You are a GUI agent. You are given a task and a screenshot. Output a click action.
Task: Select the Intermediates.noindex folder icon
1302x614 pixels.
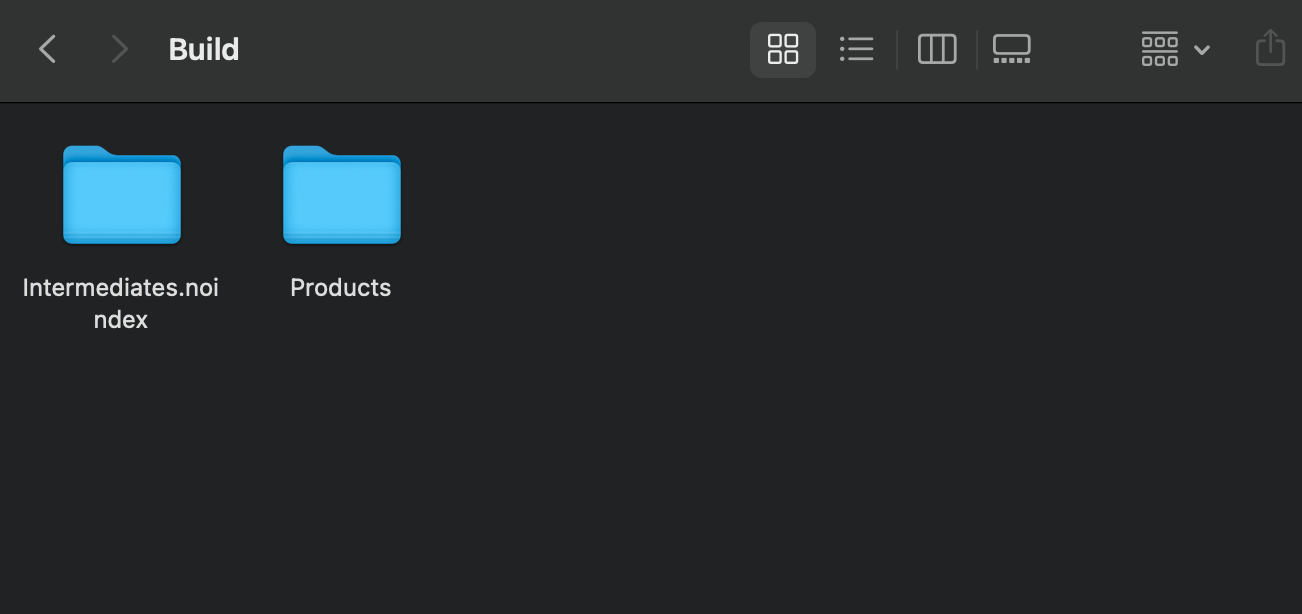[122, 195]
